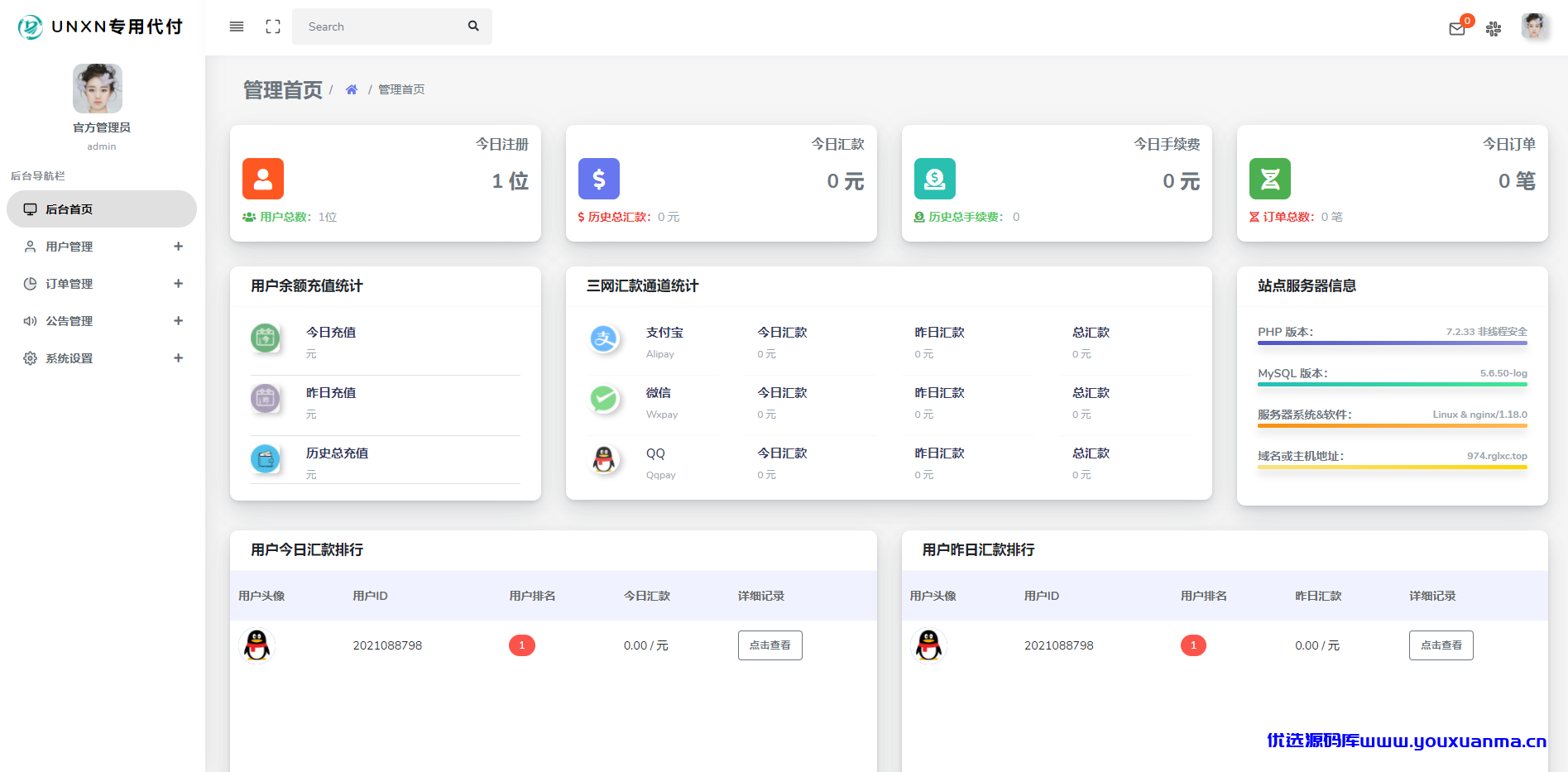1568x772 pixels.
Task: Click 点击查看 in yesterday's remittance ranking
Action: (x=1441, y=645)
